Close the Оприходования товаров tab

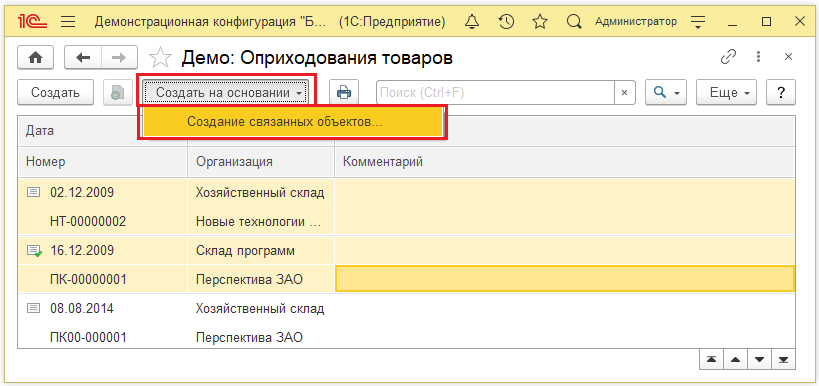click(x=789, y=57)
